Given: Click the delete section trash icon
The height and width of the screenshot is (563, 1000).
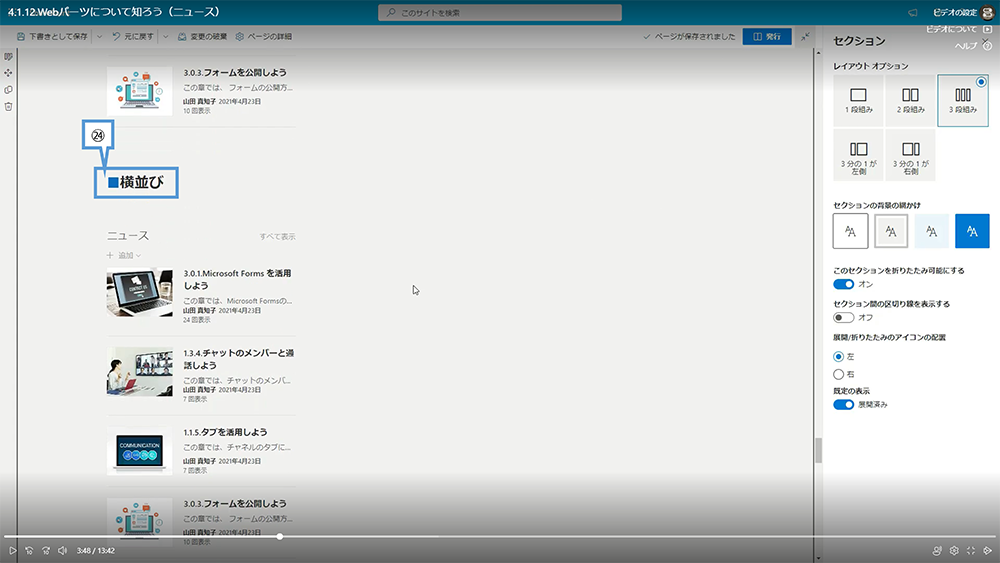Looking at the screenshot, I should tap(8, 106).
